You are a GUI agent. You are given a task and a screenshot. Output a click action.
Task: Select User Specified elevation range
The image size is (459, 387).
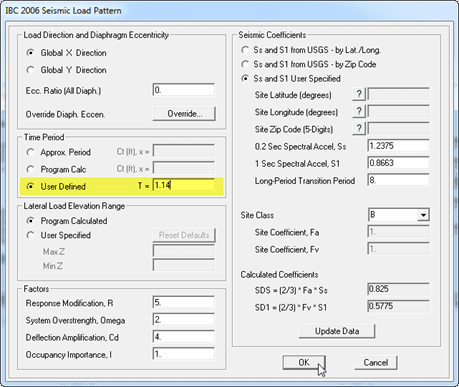coord(31,235)
